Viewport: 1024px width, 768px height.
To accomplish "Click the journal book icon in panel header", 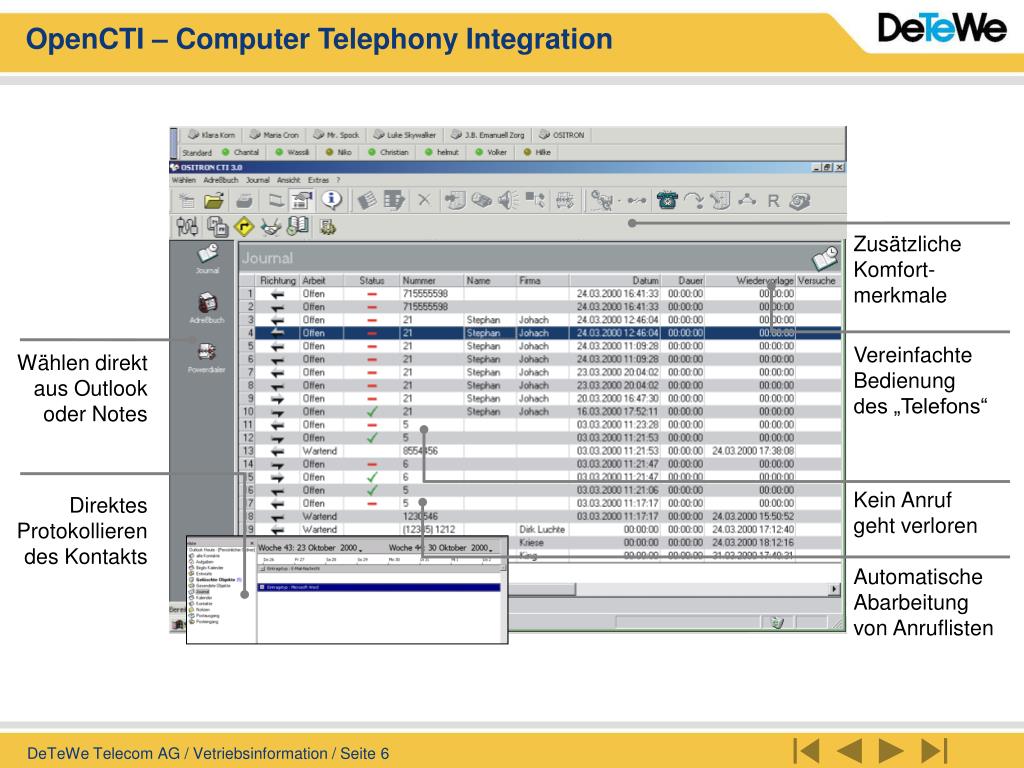I will coord(825,258).
